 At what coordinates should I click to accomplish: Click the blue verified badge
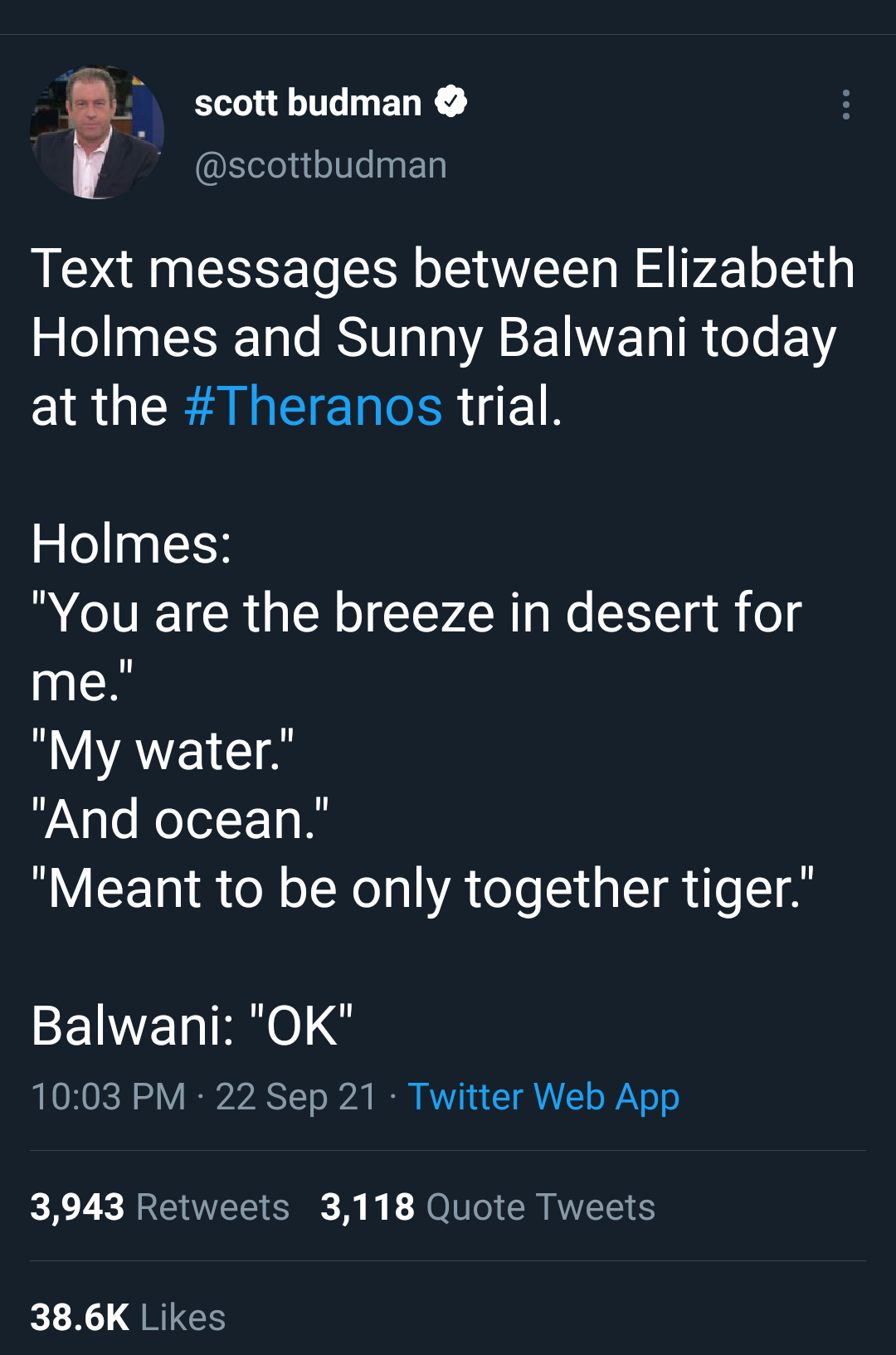pos(450,102)
